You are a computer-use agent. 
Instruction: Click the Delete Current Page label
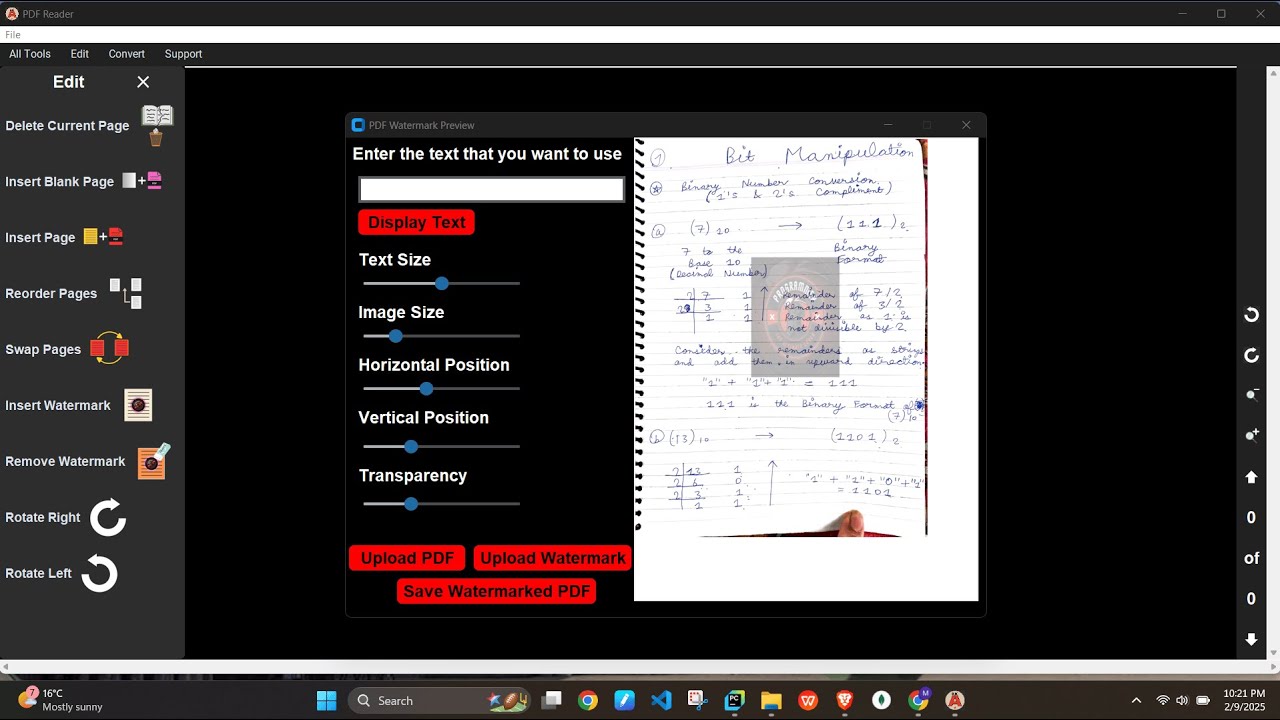[67, 125]
